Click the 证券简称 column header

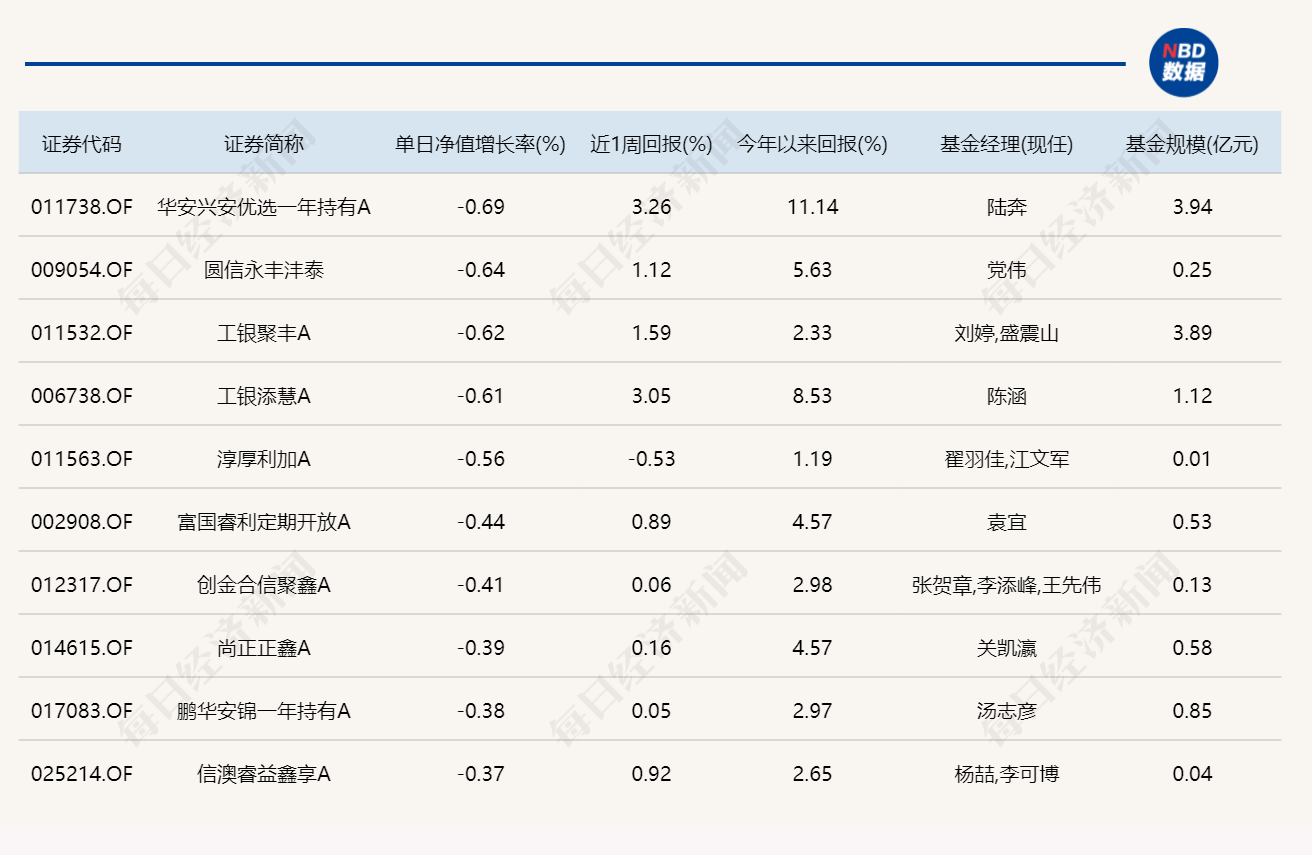[264, 144]
